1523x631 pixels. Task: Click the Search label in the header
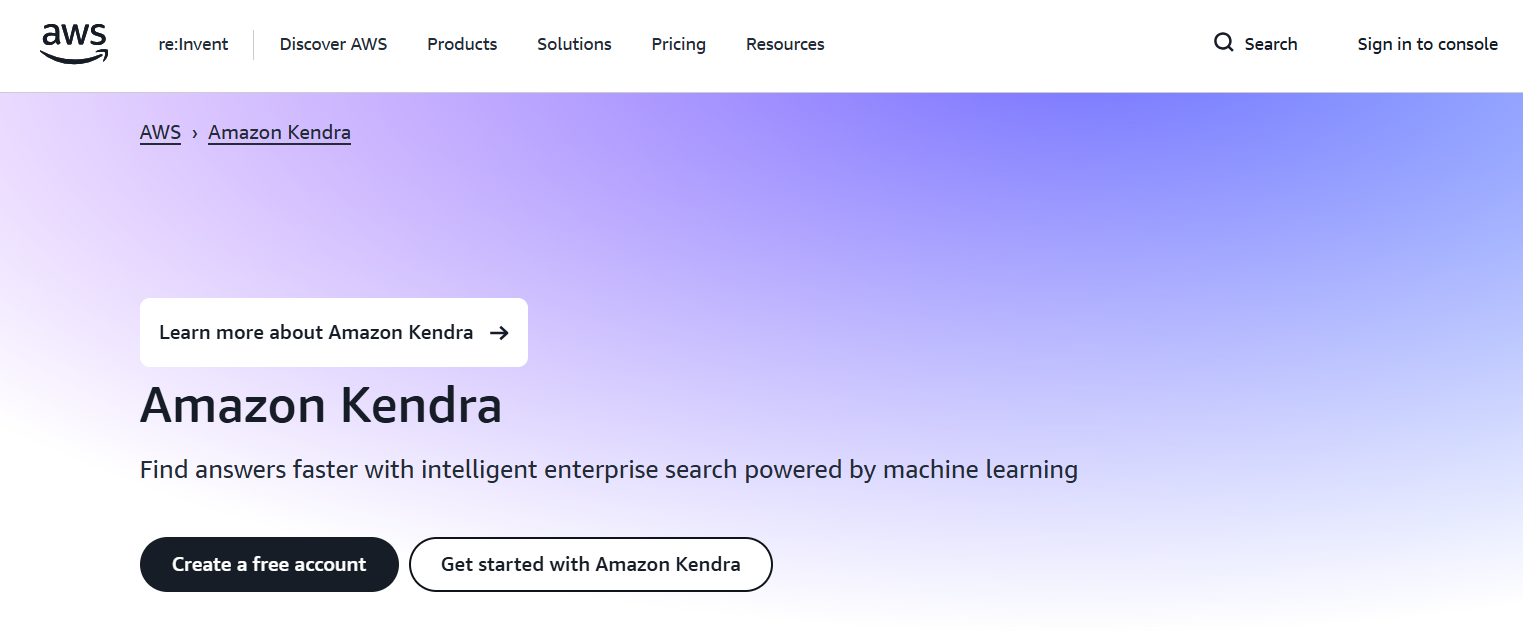pyautogui.click(x=1271, y=44)
